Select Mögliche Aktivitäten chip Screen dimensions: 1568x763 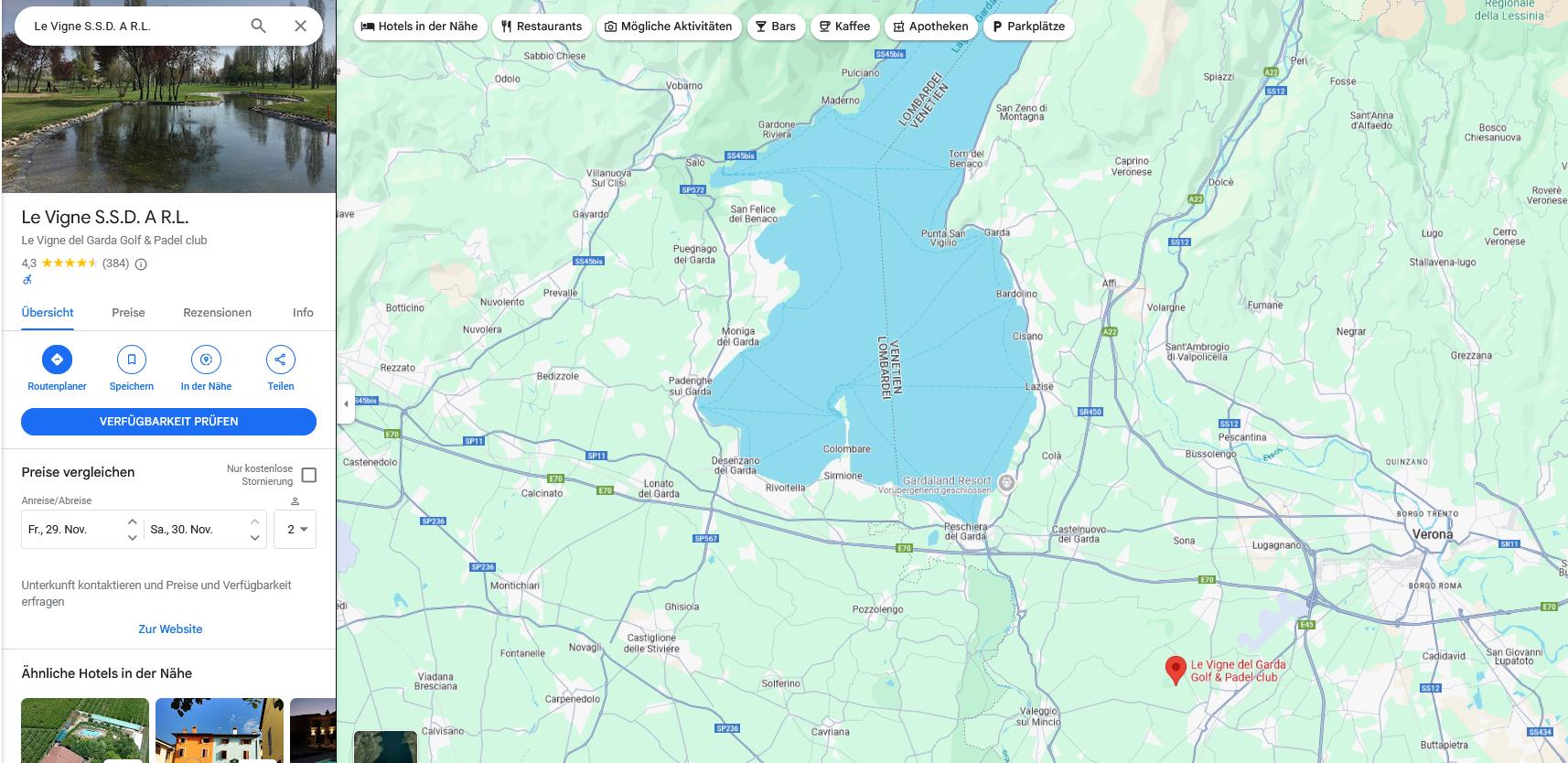669,27
